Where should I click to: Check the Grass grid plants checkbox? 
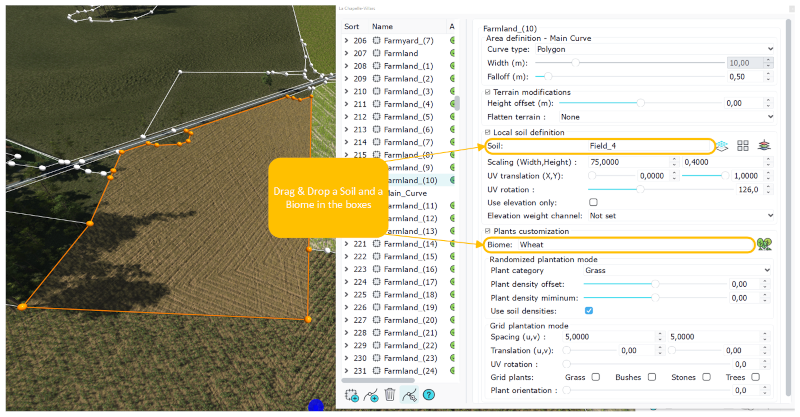(x=596, y=377)
